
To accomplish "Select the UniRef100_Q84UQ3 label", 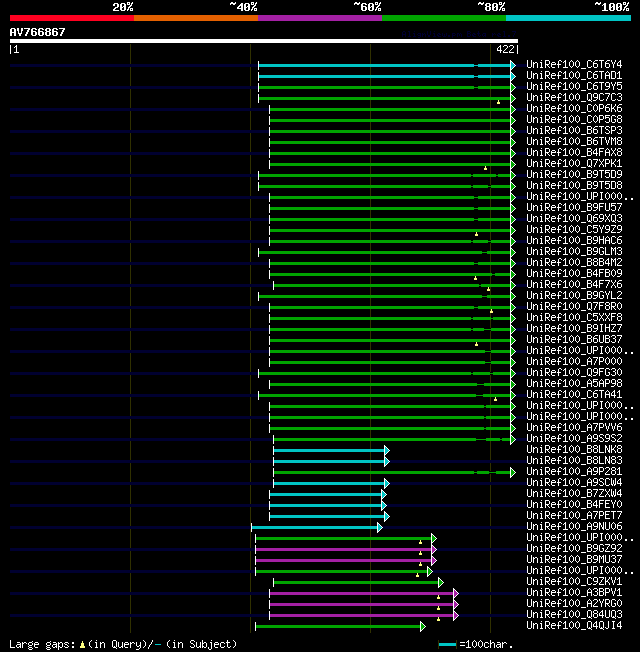I will click(x=574, y=615).
